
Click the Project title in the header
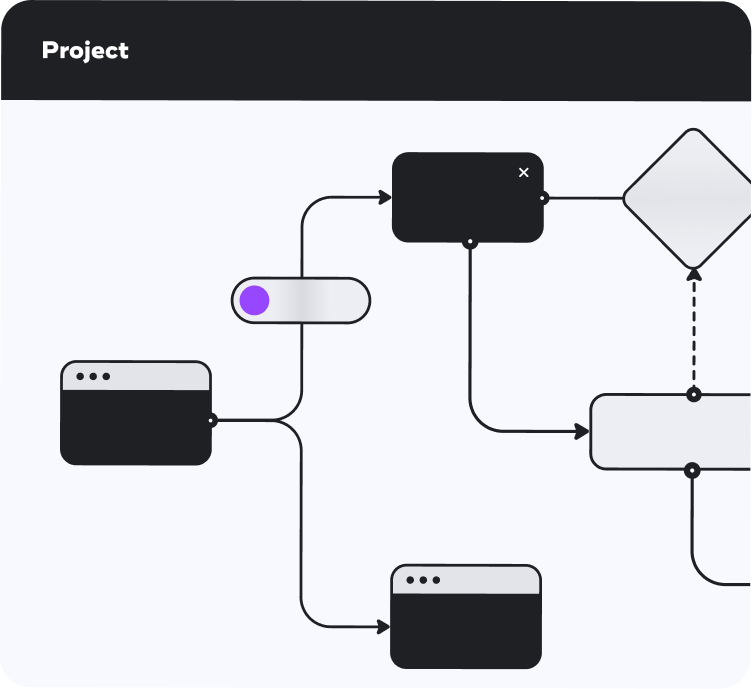pyautogui.click(x=85, y=51)
